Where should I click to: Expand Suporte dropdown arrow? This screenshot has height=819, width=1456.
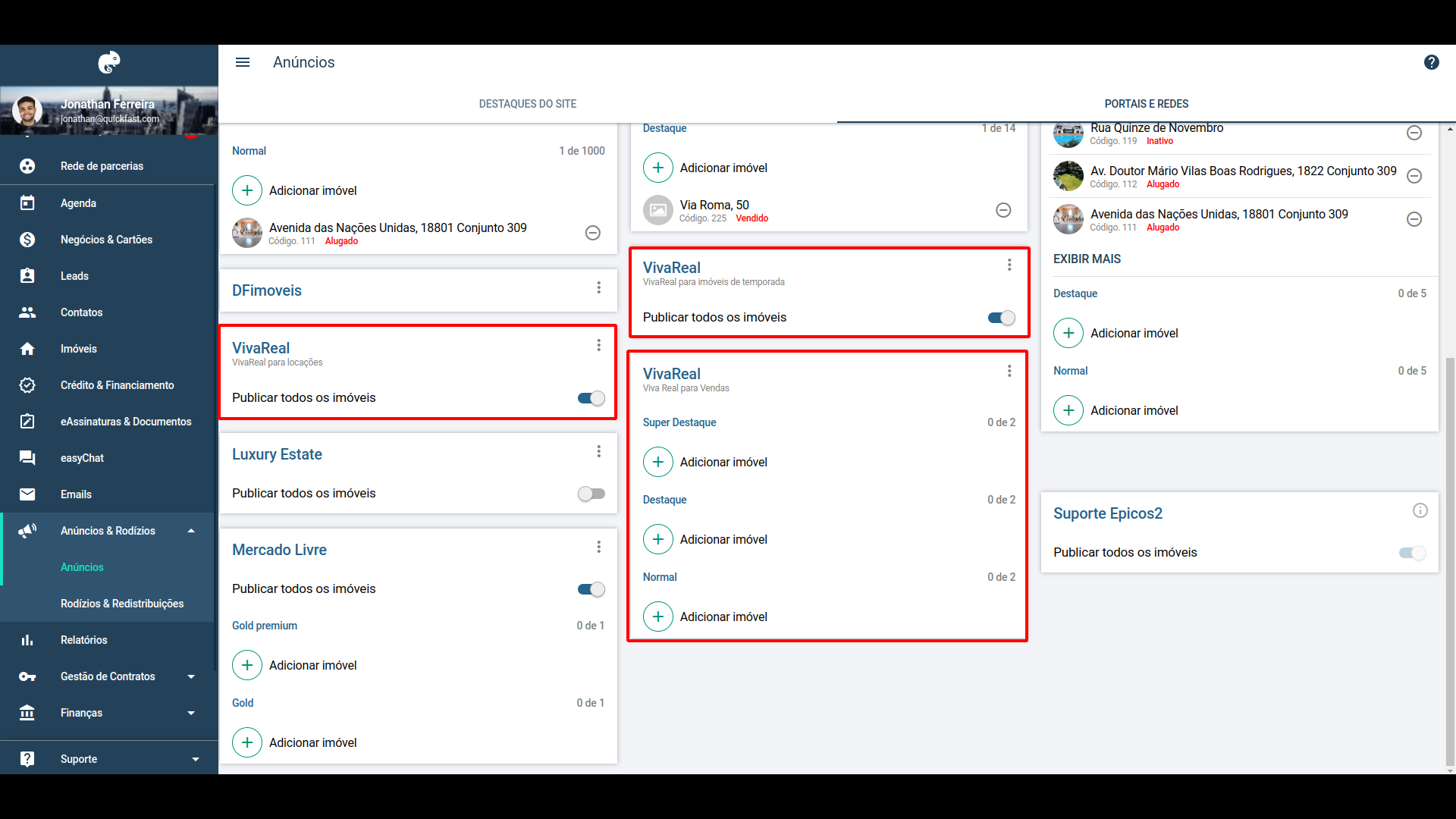pyautogui.click(x=196, y=759)
